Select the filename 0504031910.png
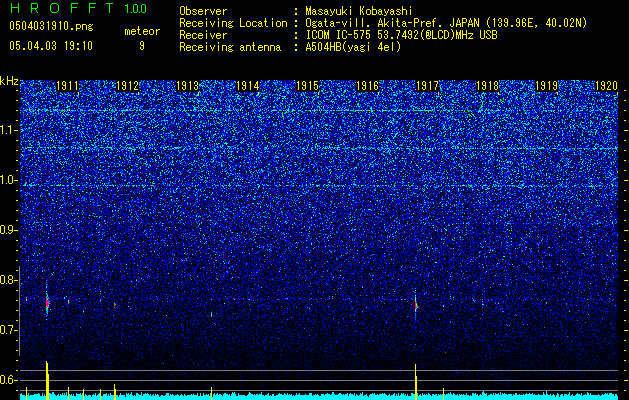Viewport: 629px width, 400px height. coord(51,26)
